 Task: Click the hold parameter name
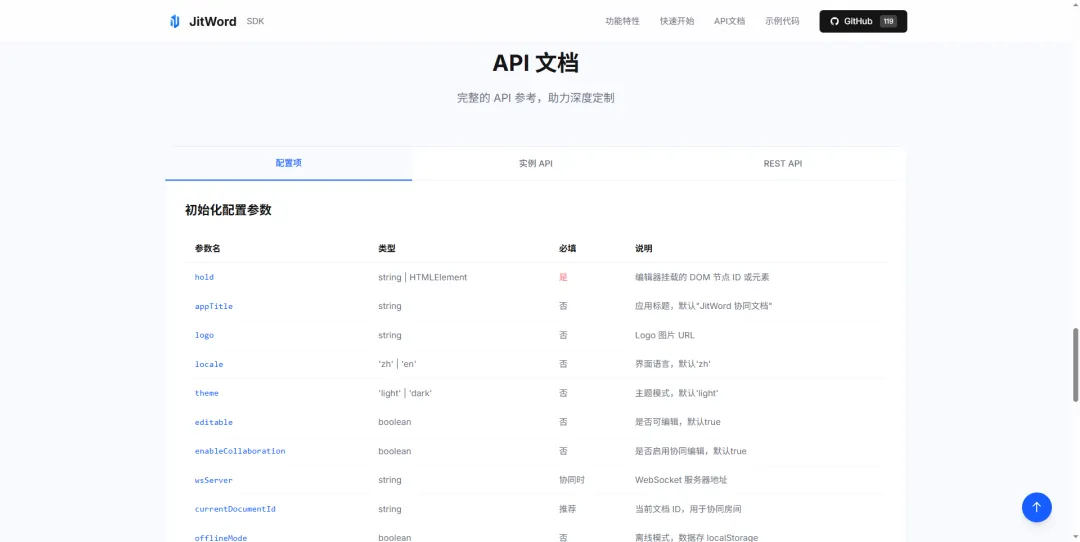tap(205, 277)
